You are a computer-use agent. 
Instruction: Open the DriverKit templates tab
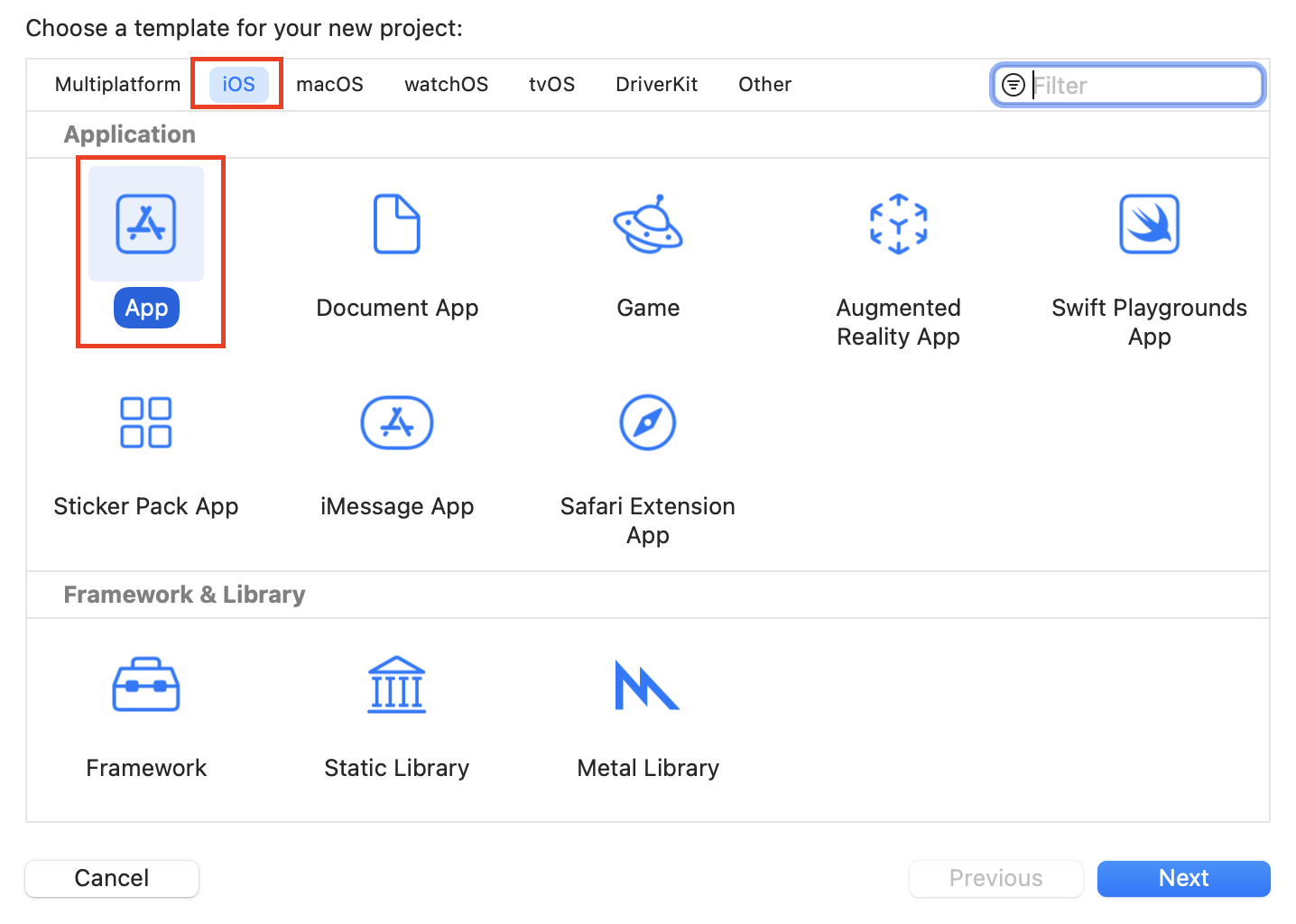point(656,84)
